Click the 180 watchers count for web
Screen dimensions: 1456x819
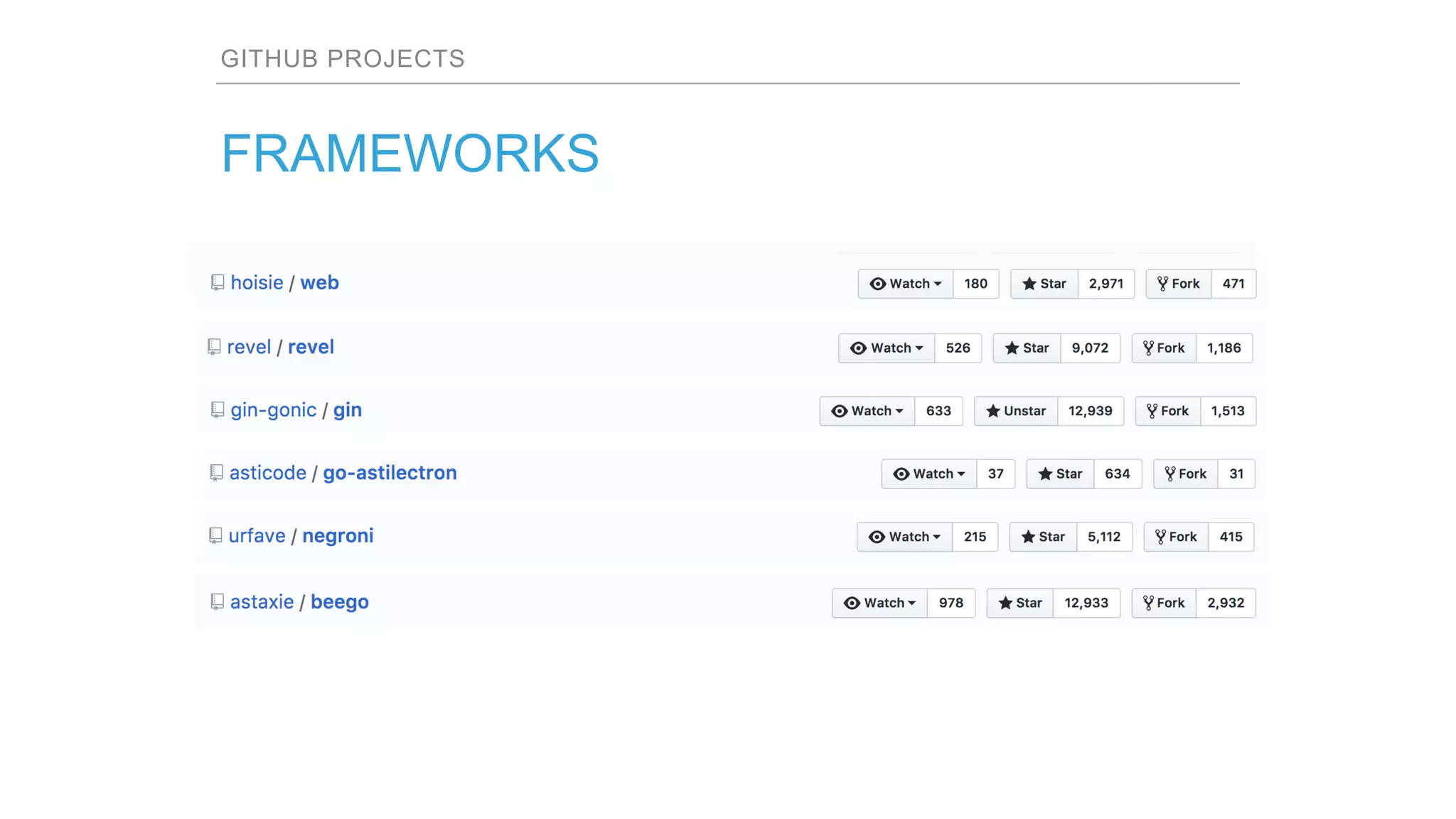(x=975, y=284)
